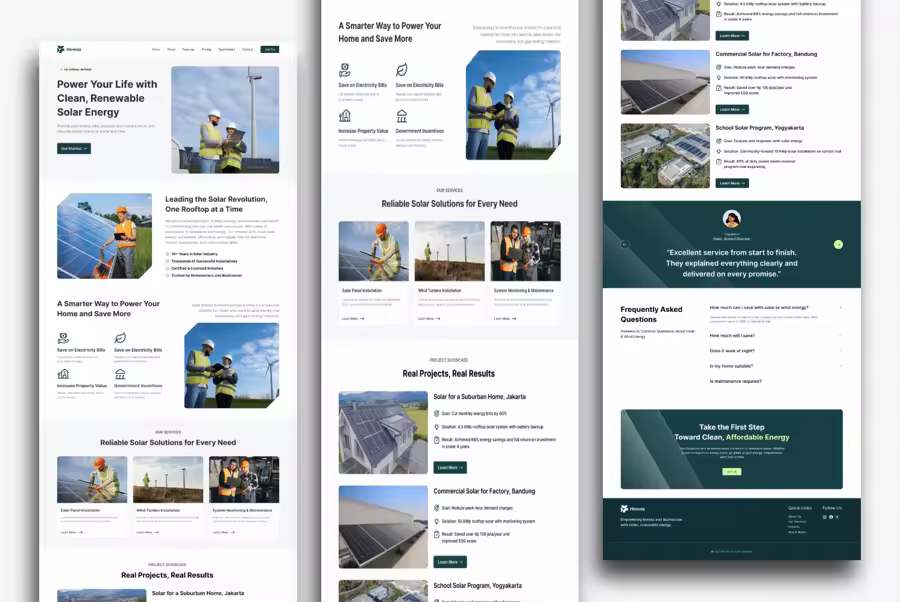Viewport: 900px width, 602px height.
Task: Click Learn More under System Monitoring & Maintenance in the middle page
Action: (505, 319)
